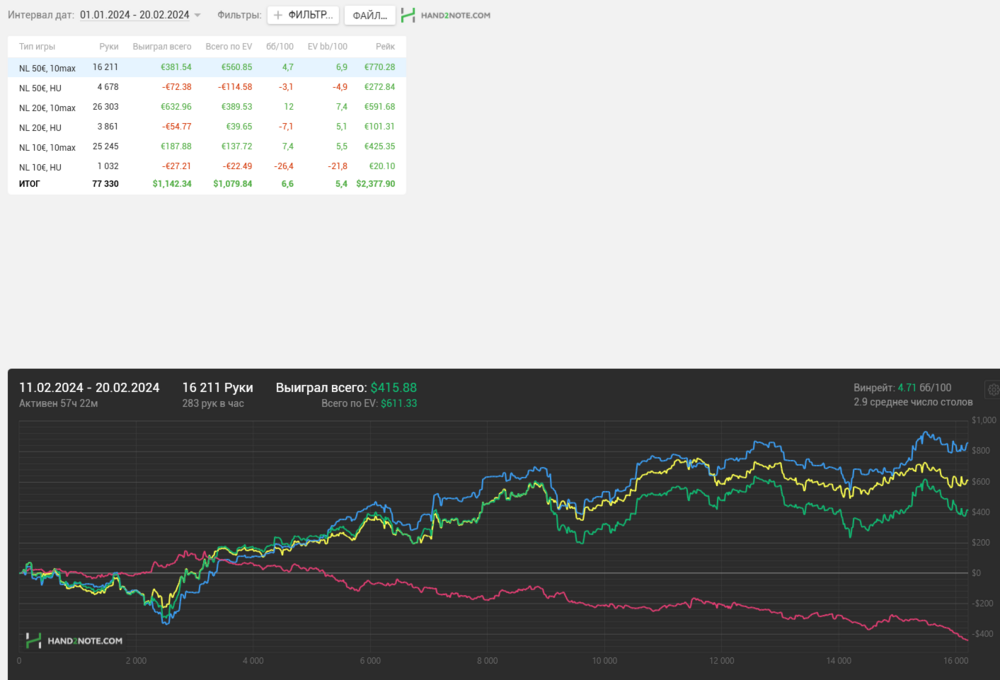Open chart settings gear icon
This screenshot has height=680, width=1000.
[x=993, y=389]
